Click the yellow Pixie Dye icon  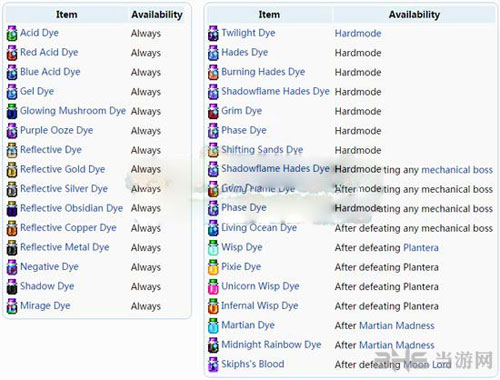pos(213,267)
